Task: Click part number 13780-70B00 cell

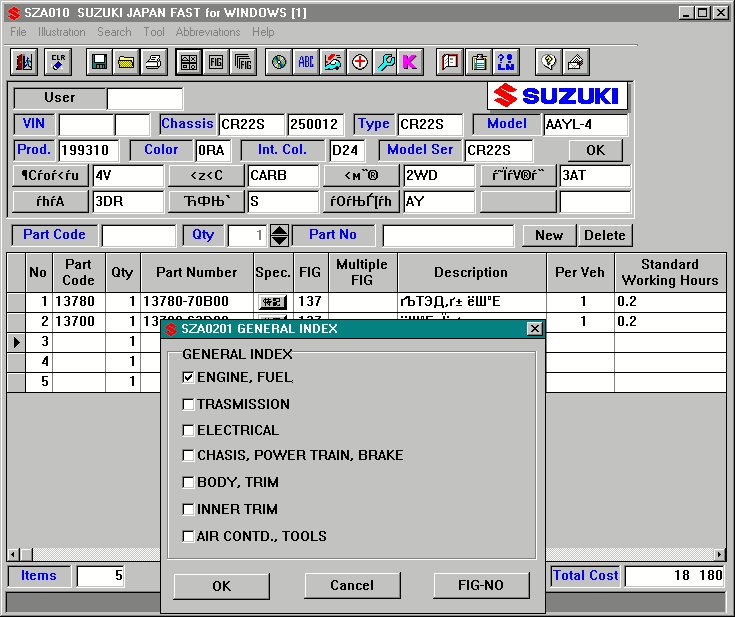Action: coord(197,301)
